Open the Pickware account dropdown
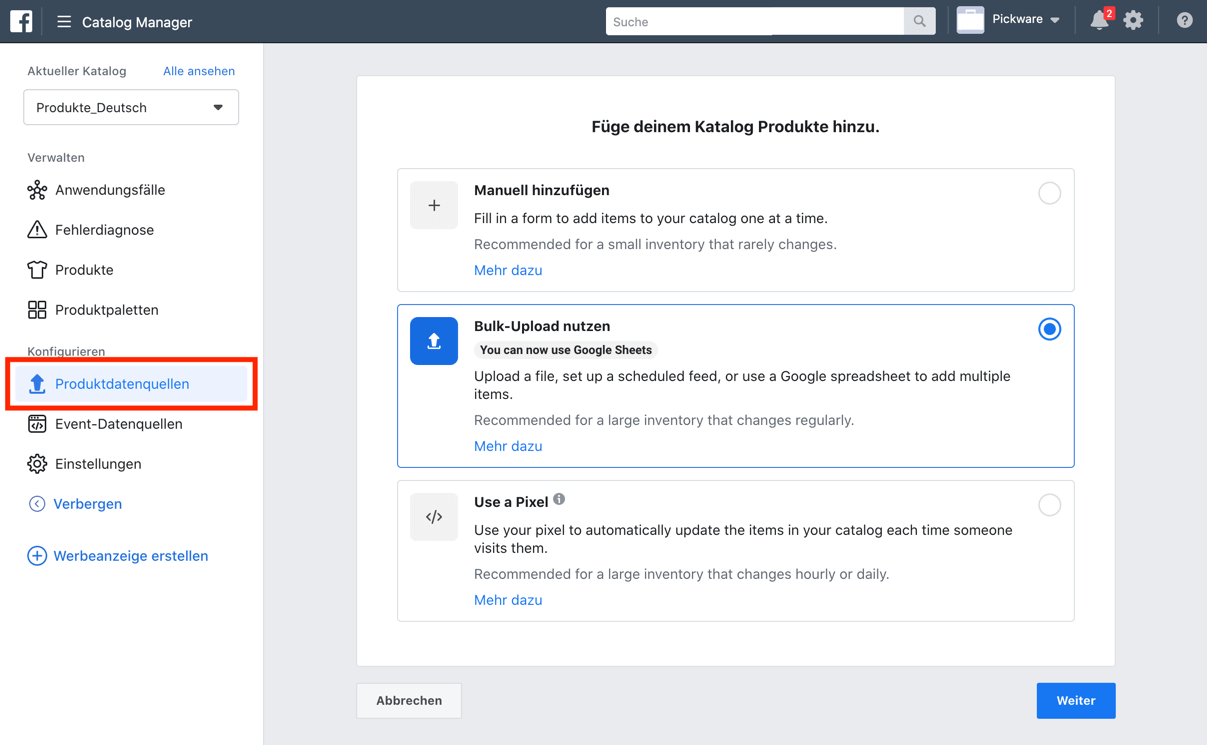Screen dimensions: 1207x745 coord(1010,21)
